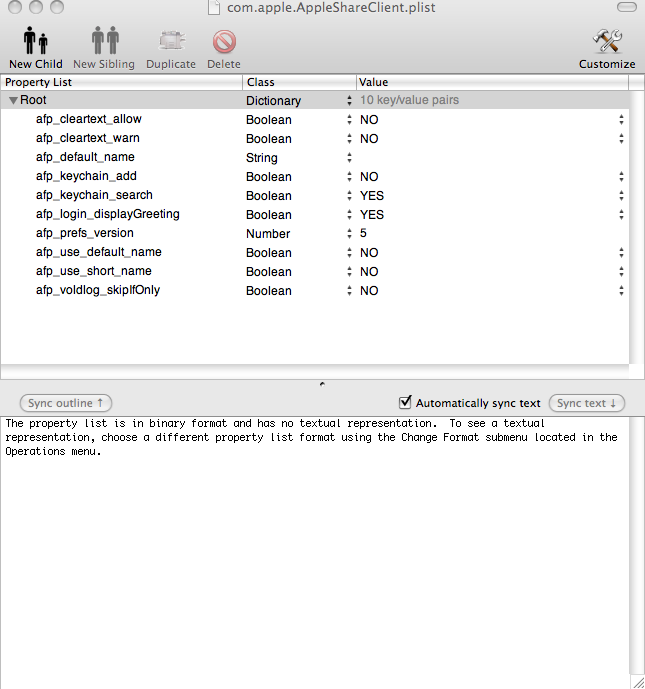Open value popup for afp_voldlog_skipIfOnly
This screenshot has width=645, height=689.
(621, 290)
